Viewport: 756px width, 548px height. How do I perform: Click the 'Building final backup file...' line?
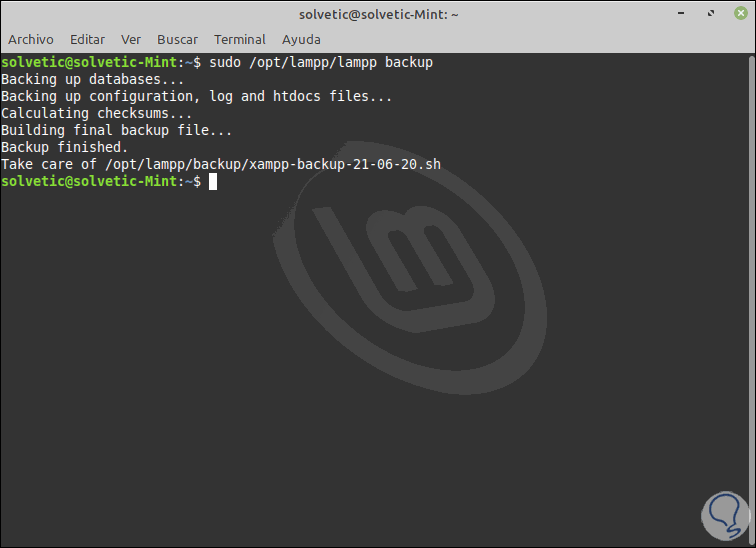coord(116,130)
